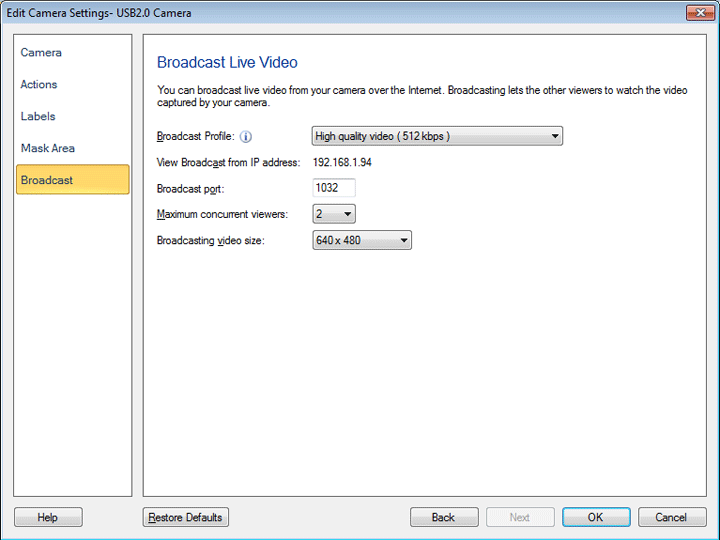
Task: Click the Broadcast port input field
Action: 334,188
